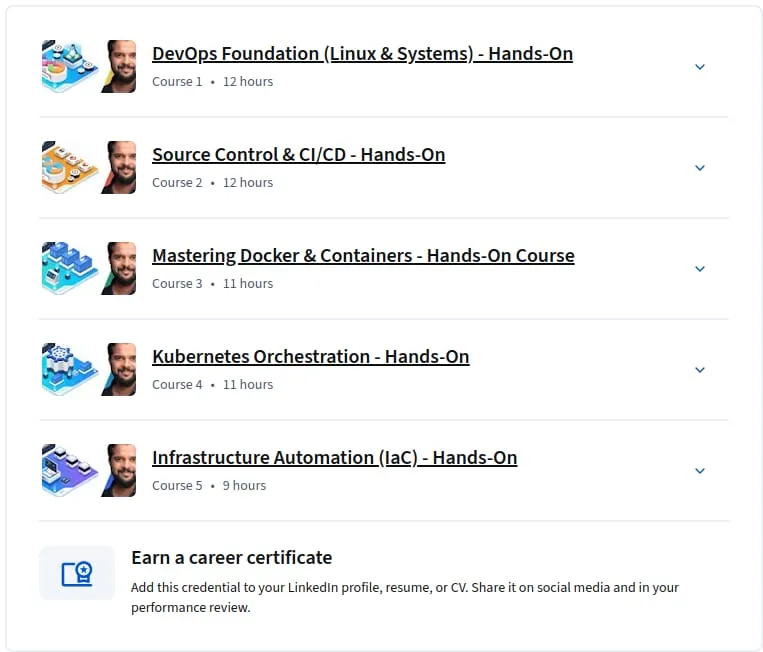
Task: Click the Source Control course orange illustration icon
Action: coord(70,167)
